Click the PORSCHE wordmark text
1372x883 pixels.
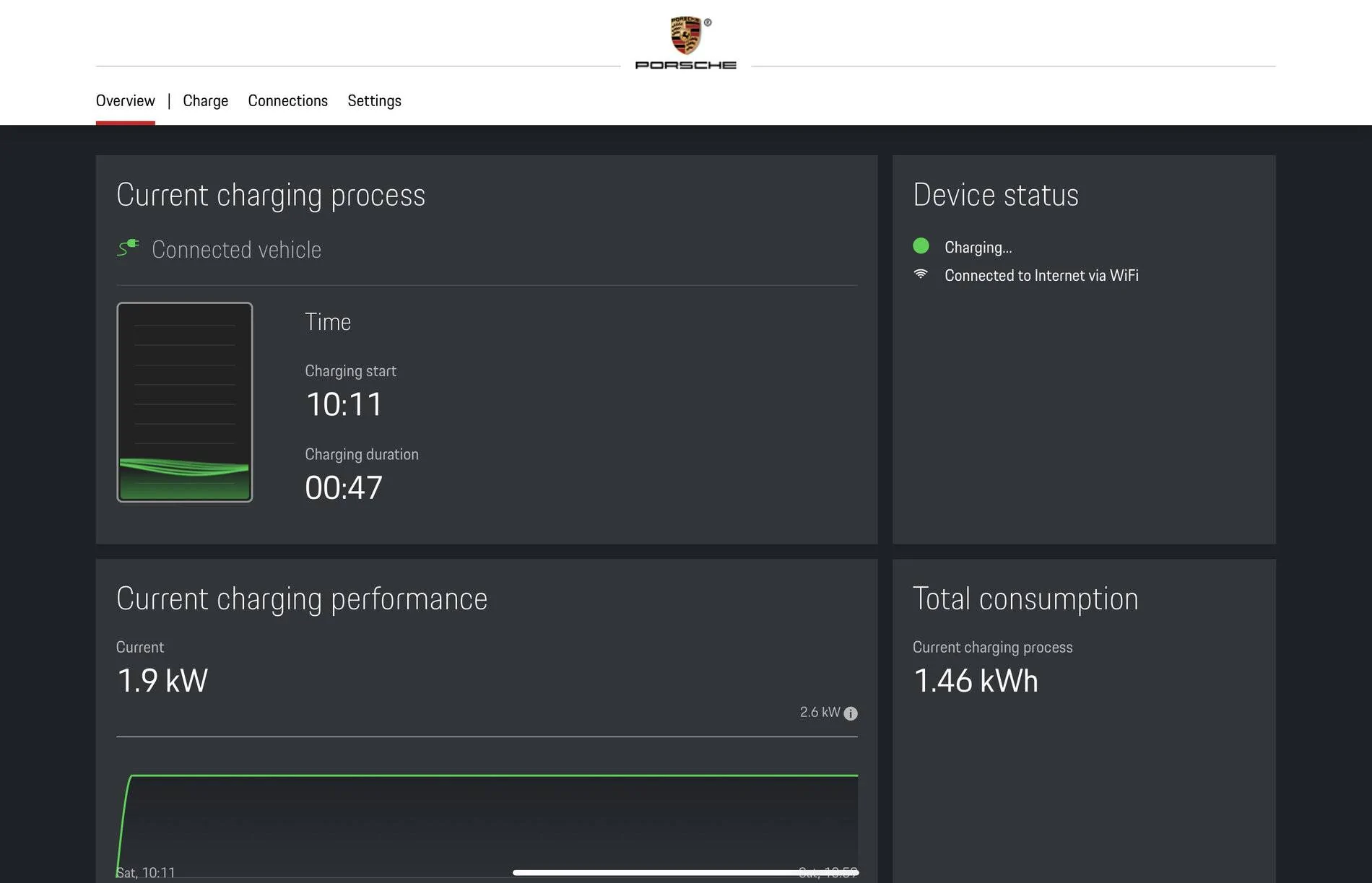686,65
